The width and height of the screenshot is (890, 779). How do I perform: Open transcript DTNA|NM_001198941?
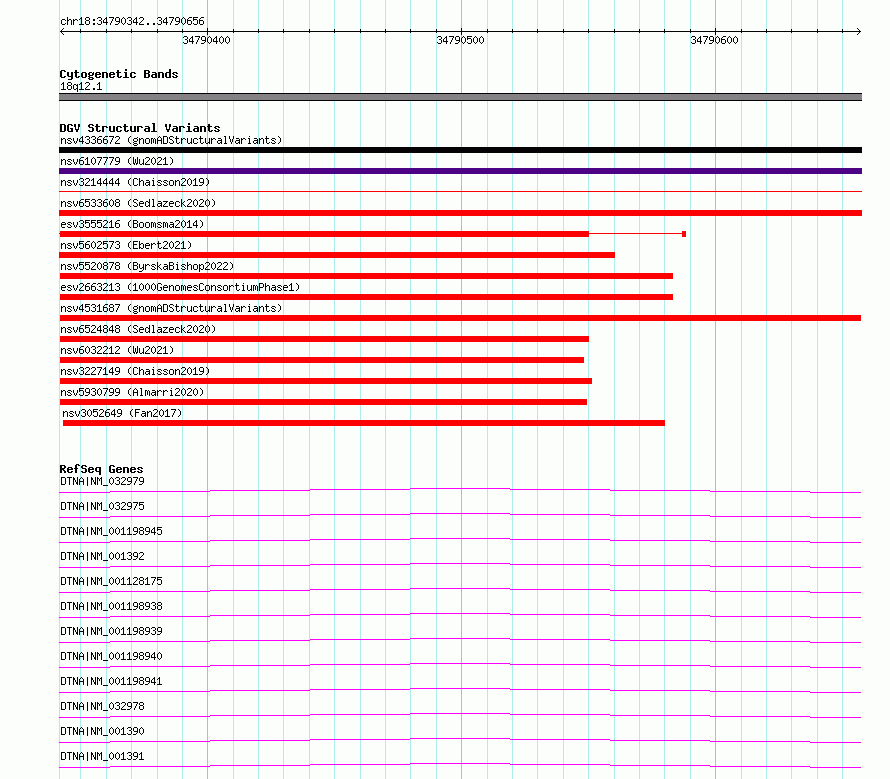pos(111,681)
